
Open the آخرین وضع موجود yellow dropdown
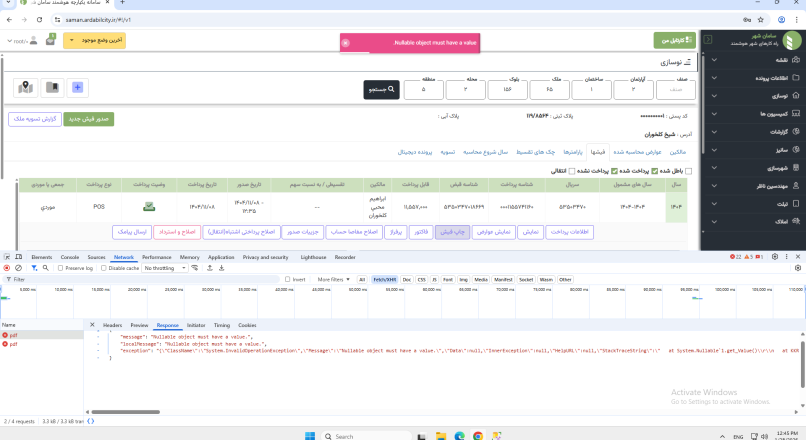click(x=94, y=40)
